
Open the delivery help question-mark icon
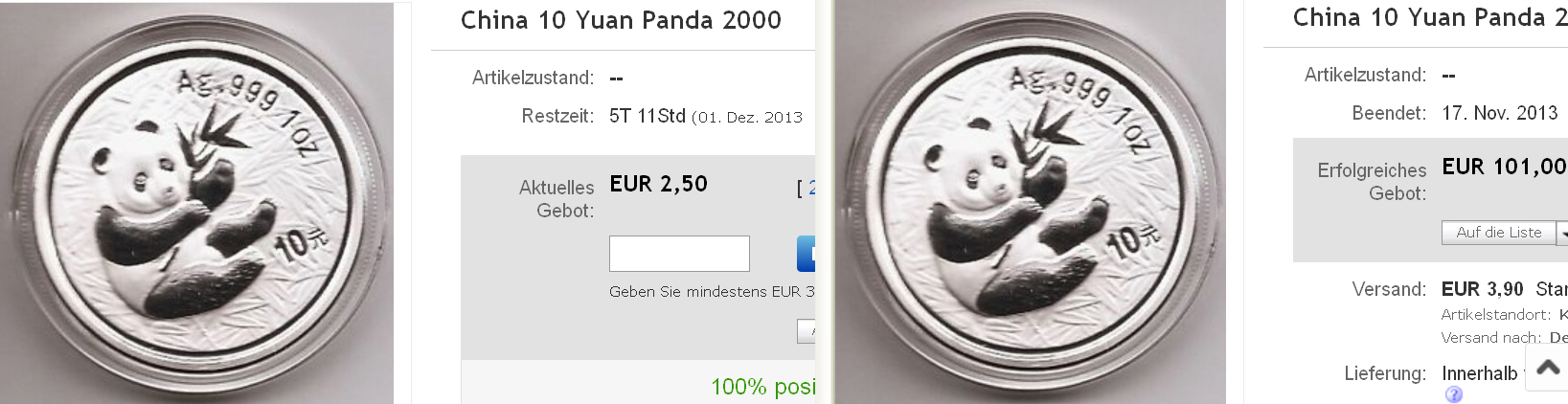[x=1454, y=394]
